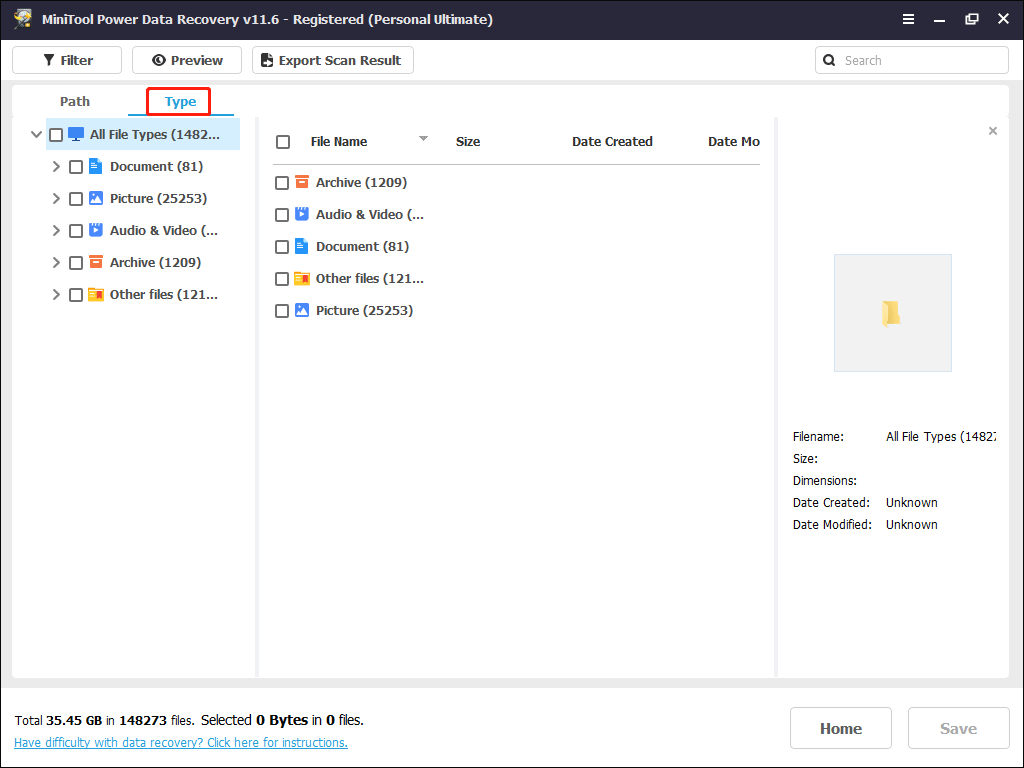This screenshot has height=768, width=1024.
Task: Click the Other files icon in tree
Action: (x=95, y=295)
